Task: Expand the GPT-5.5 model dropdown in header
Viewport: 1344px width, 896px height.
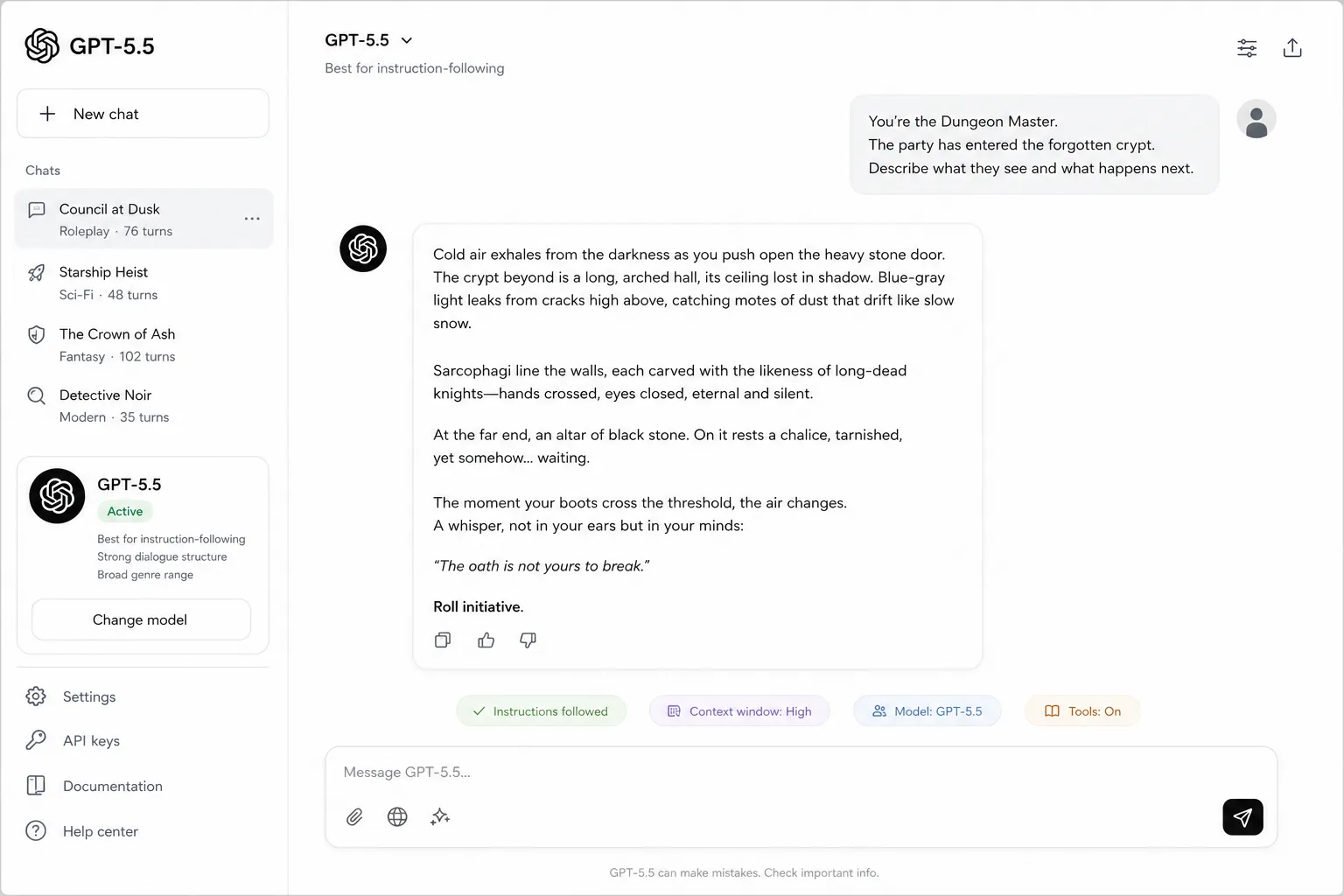Action: point(368,40)
